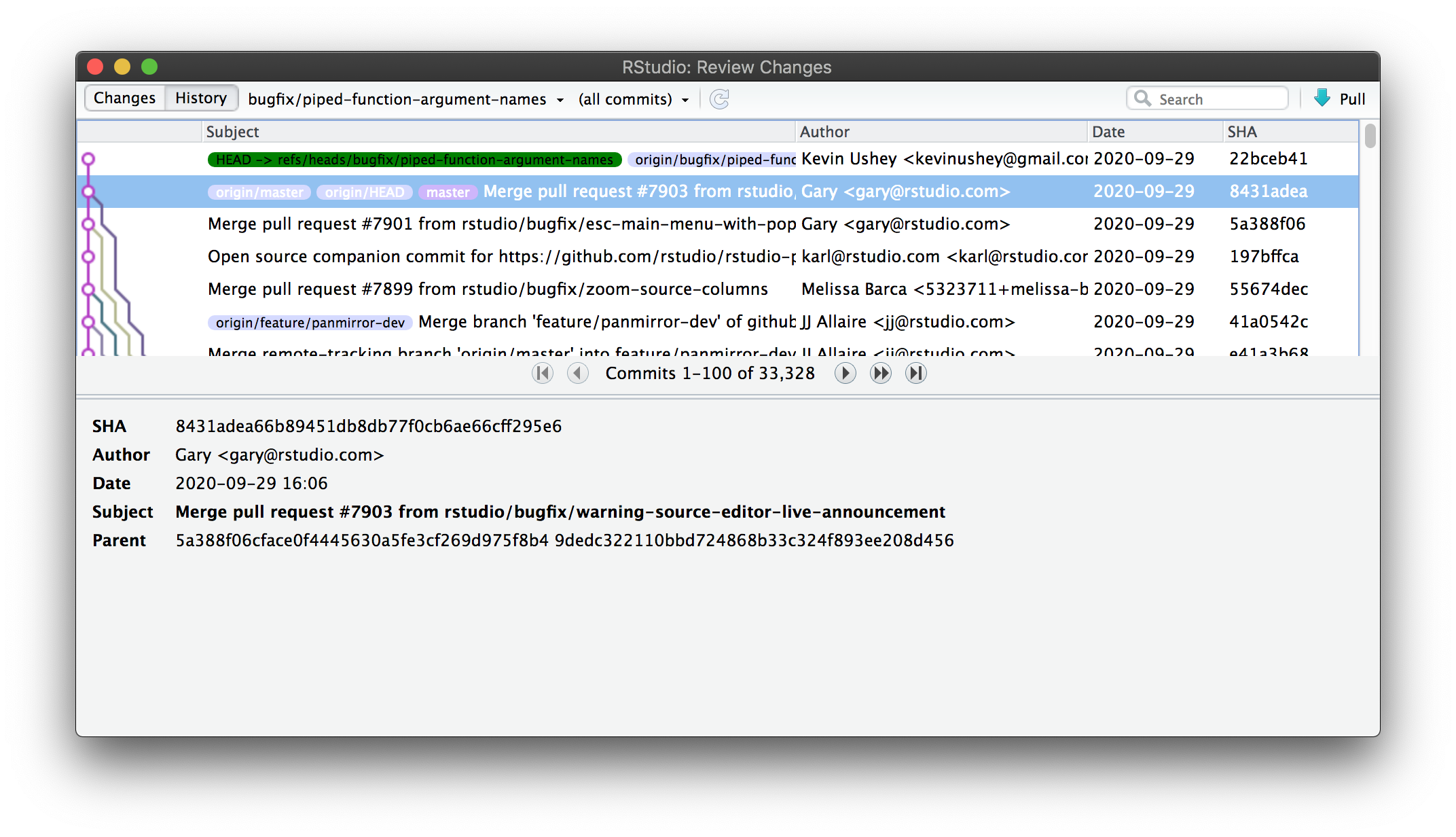Select the Merge pull request #7899 commit
This screenshot has height=837, width=1456.
(717, 289)
